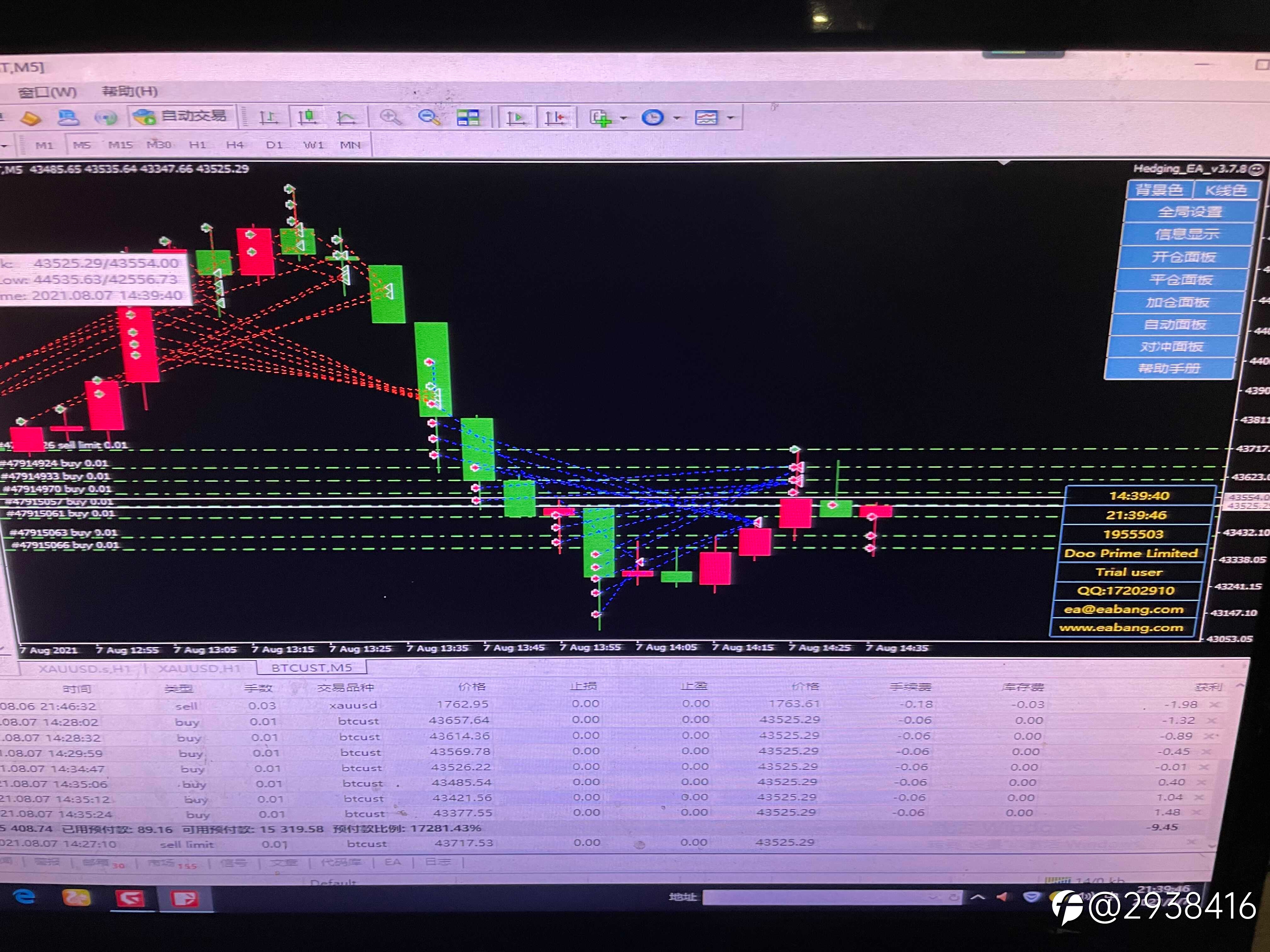1270x952 pixels.
Task: Toggle chart auto scroll icon
Action: tap(516, 118)
